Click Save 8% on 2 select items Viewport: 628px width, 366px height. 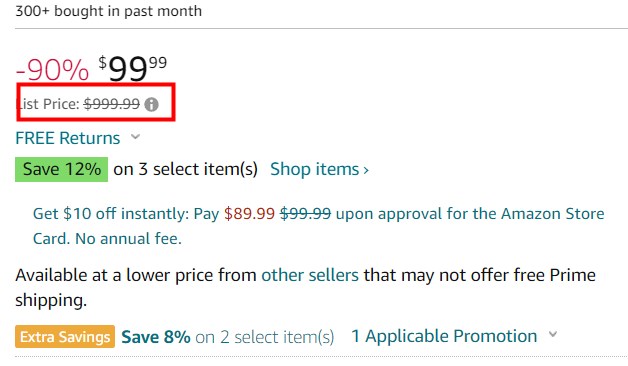tap(227, 337)
